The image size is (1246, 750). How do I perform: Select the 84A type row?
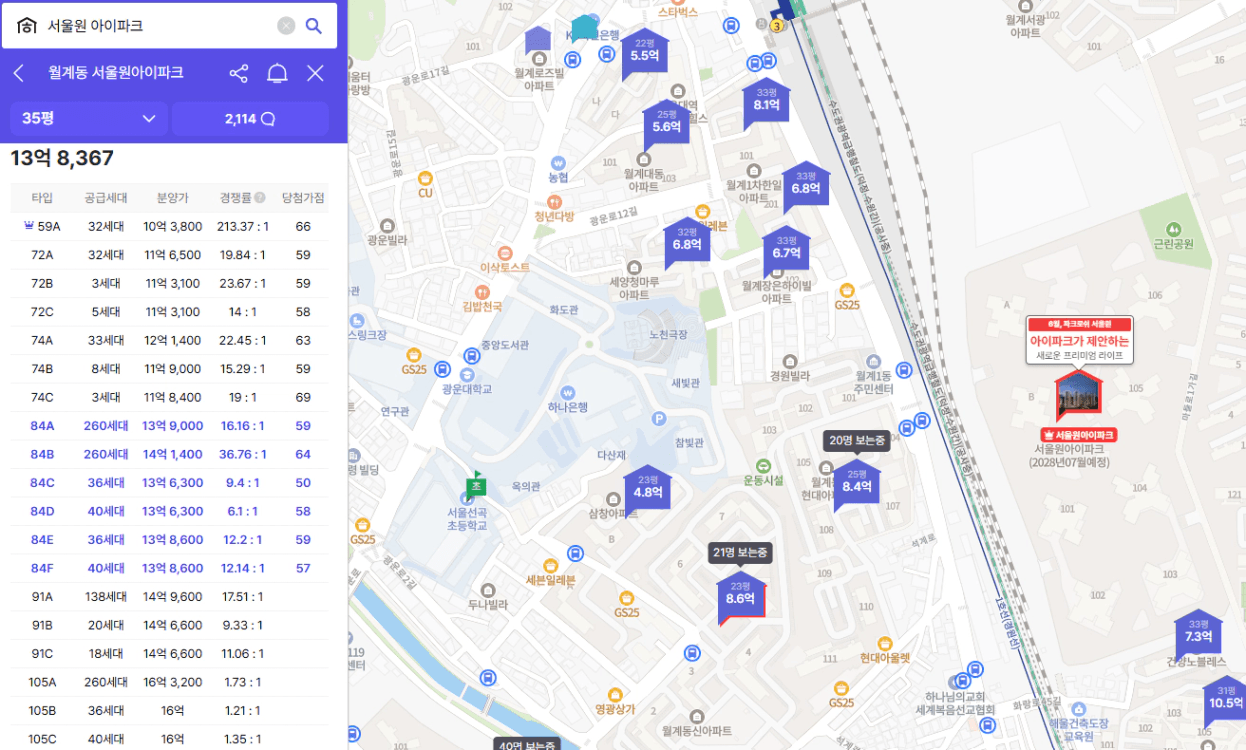click(x=168, y=426)
